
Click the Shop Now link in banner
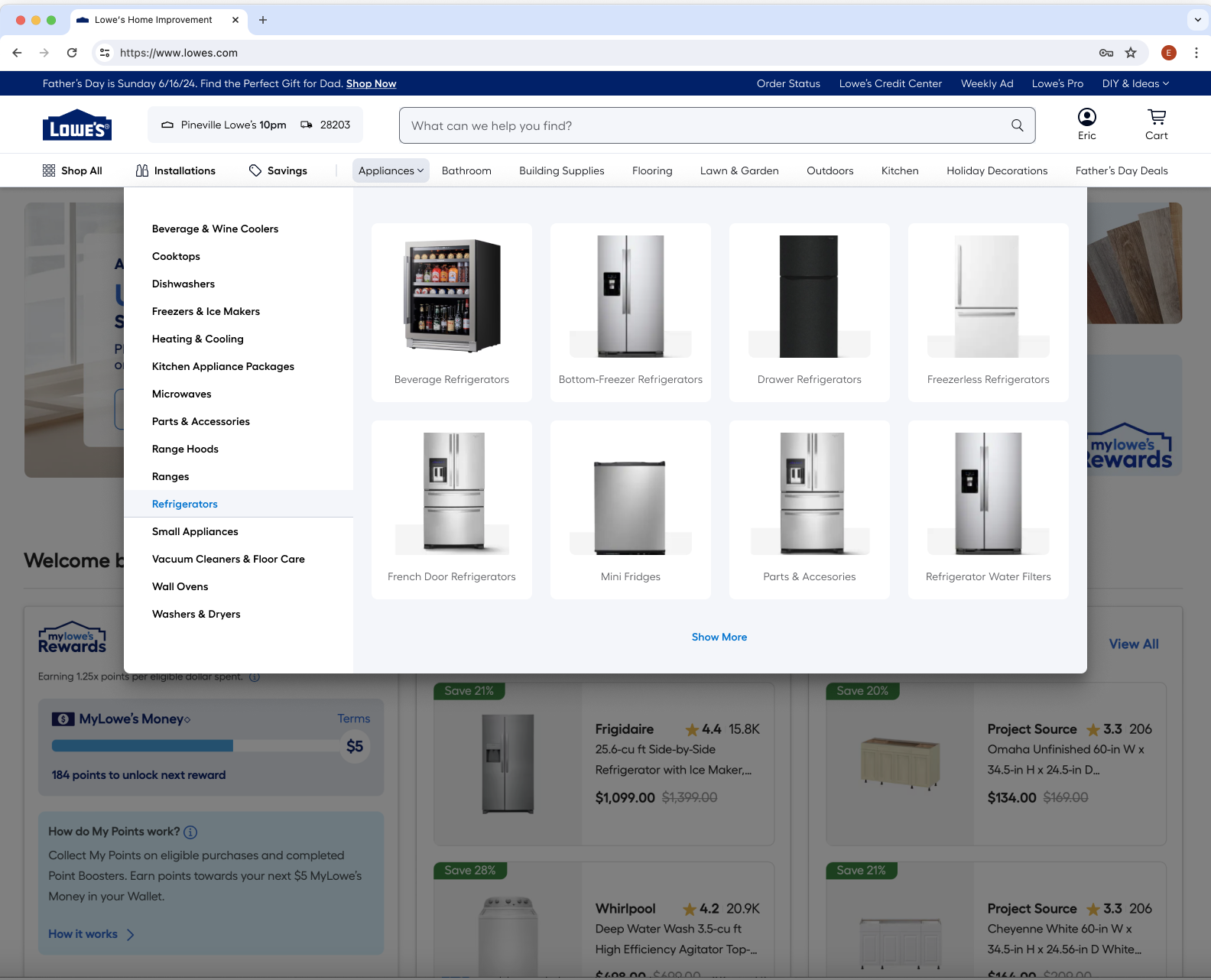click(x=371, y=83)
